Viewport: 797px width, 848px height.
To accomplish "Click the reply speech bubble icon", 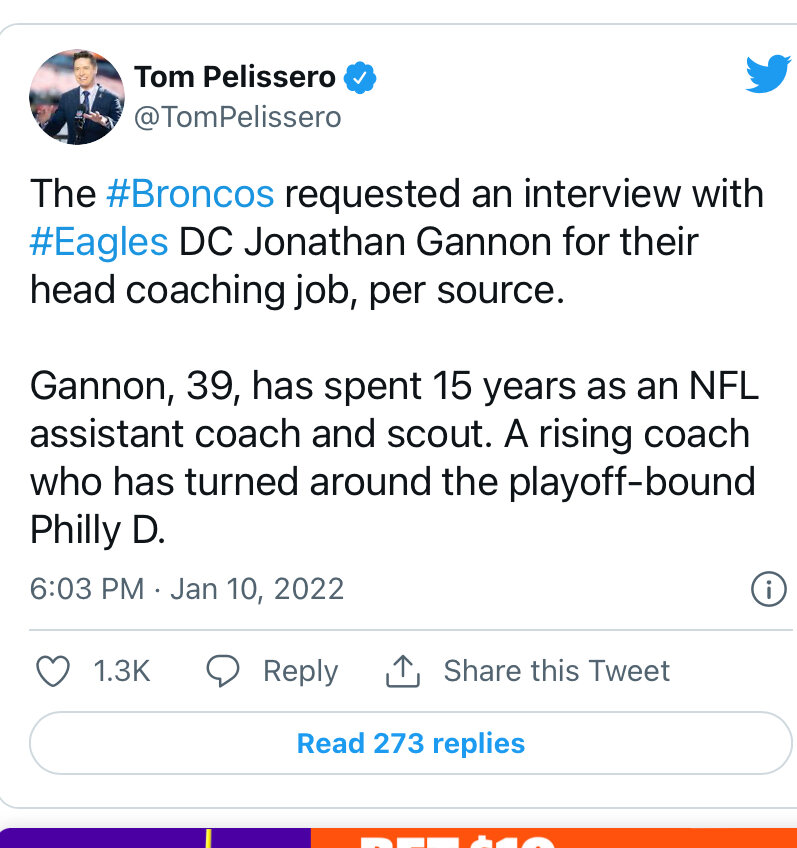I will [222, 671].
